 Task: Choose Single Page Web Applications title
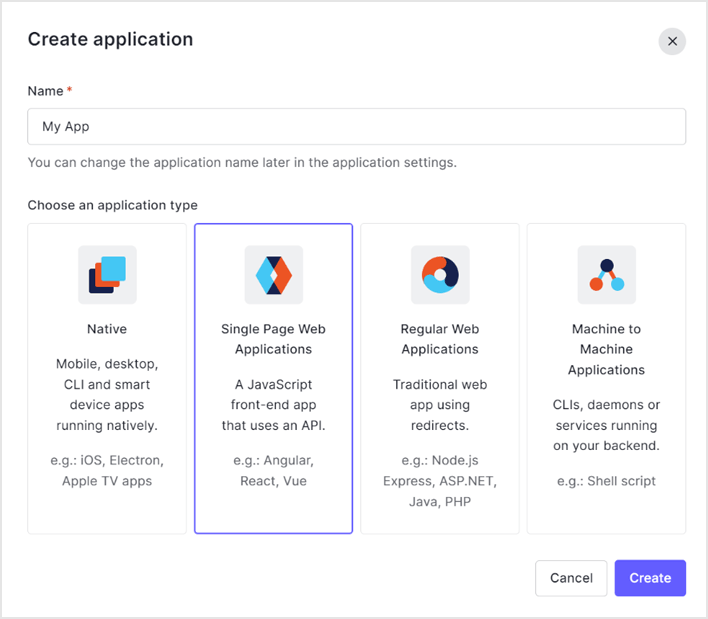tap(273, 339)
